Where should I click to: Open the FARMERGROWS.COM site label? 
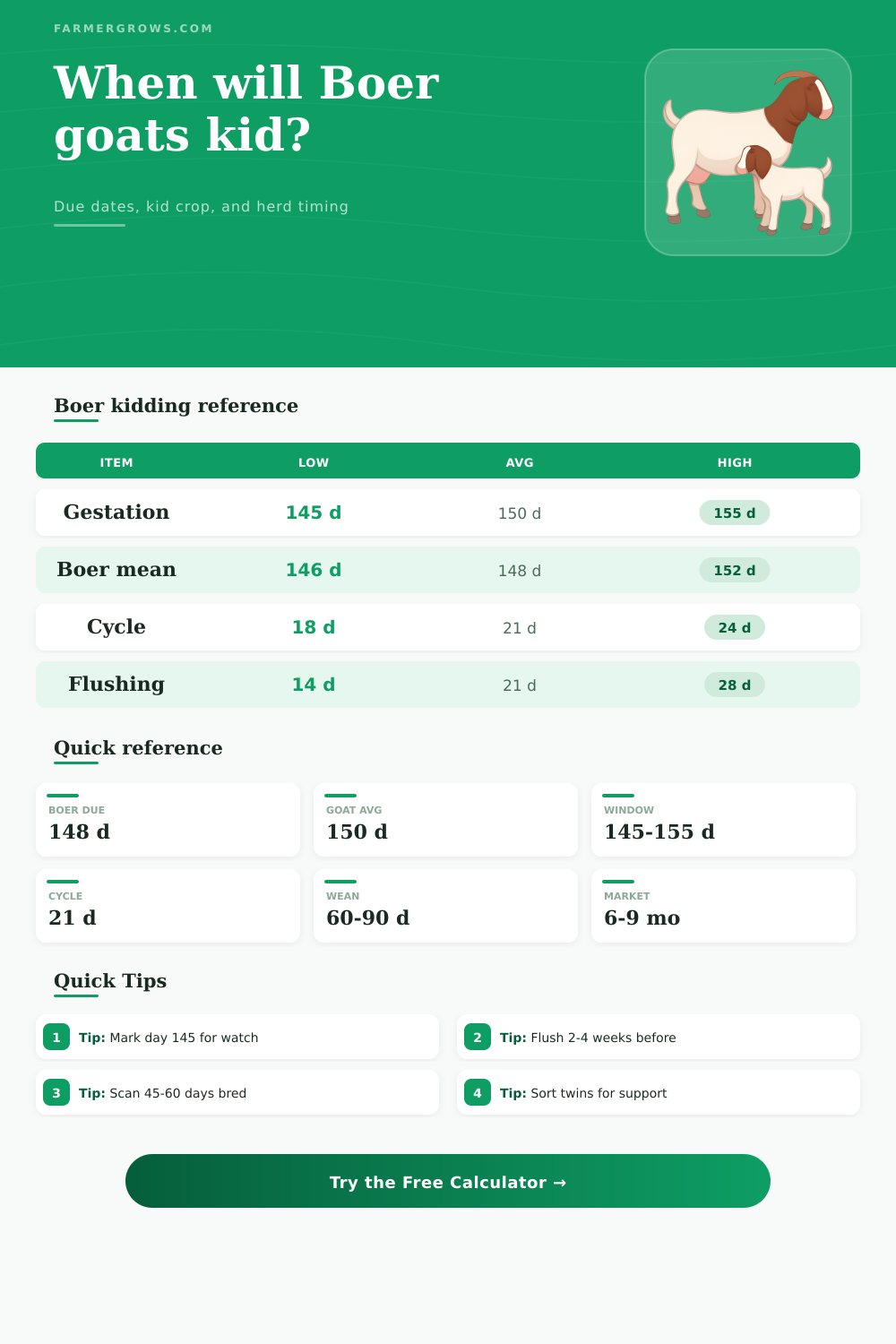134,29
